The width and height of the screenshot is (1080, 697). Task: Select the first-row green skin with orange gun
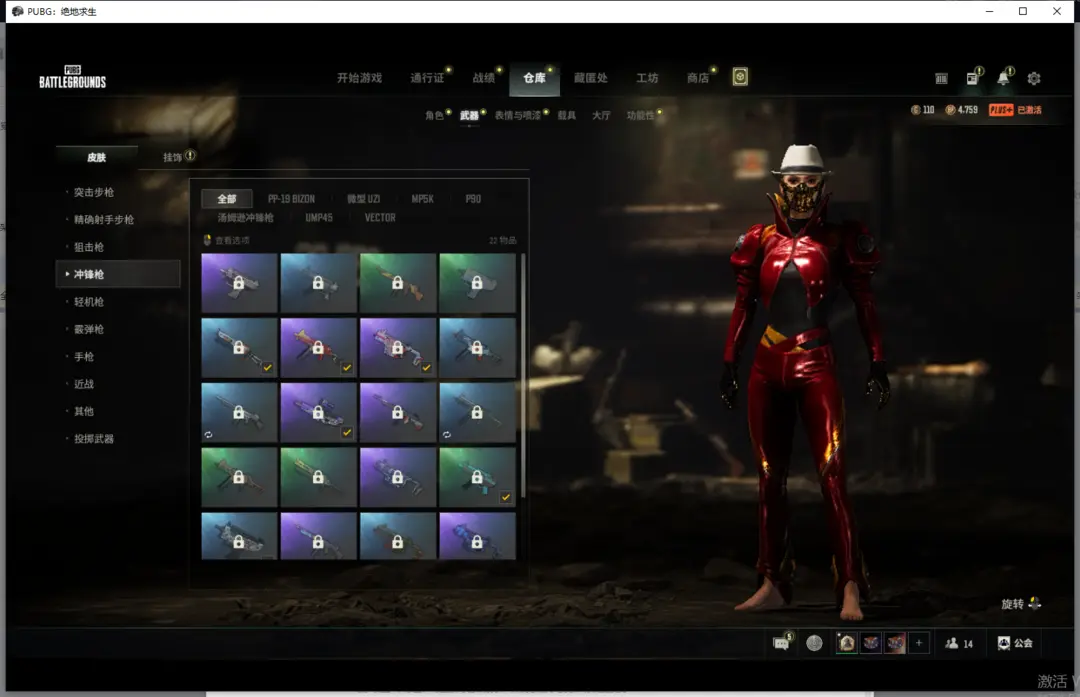pos(397,283)
